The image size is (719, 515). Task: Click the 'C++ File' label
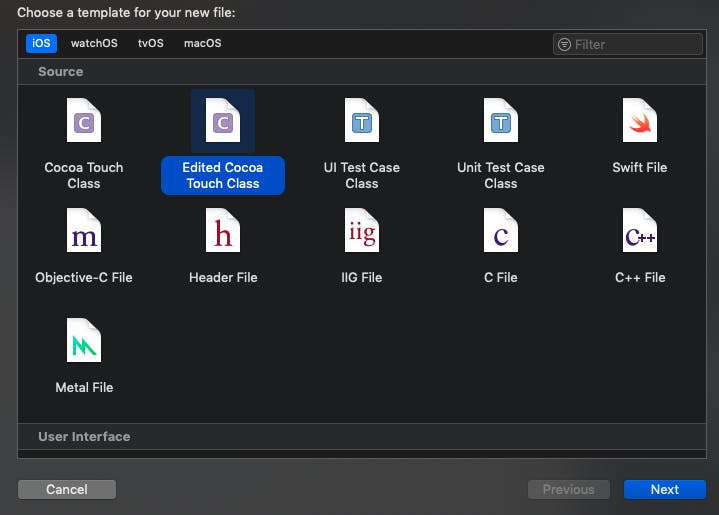(640, 277)
